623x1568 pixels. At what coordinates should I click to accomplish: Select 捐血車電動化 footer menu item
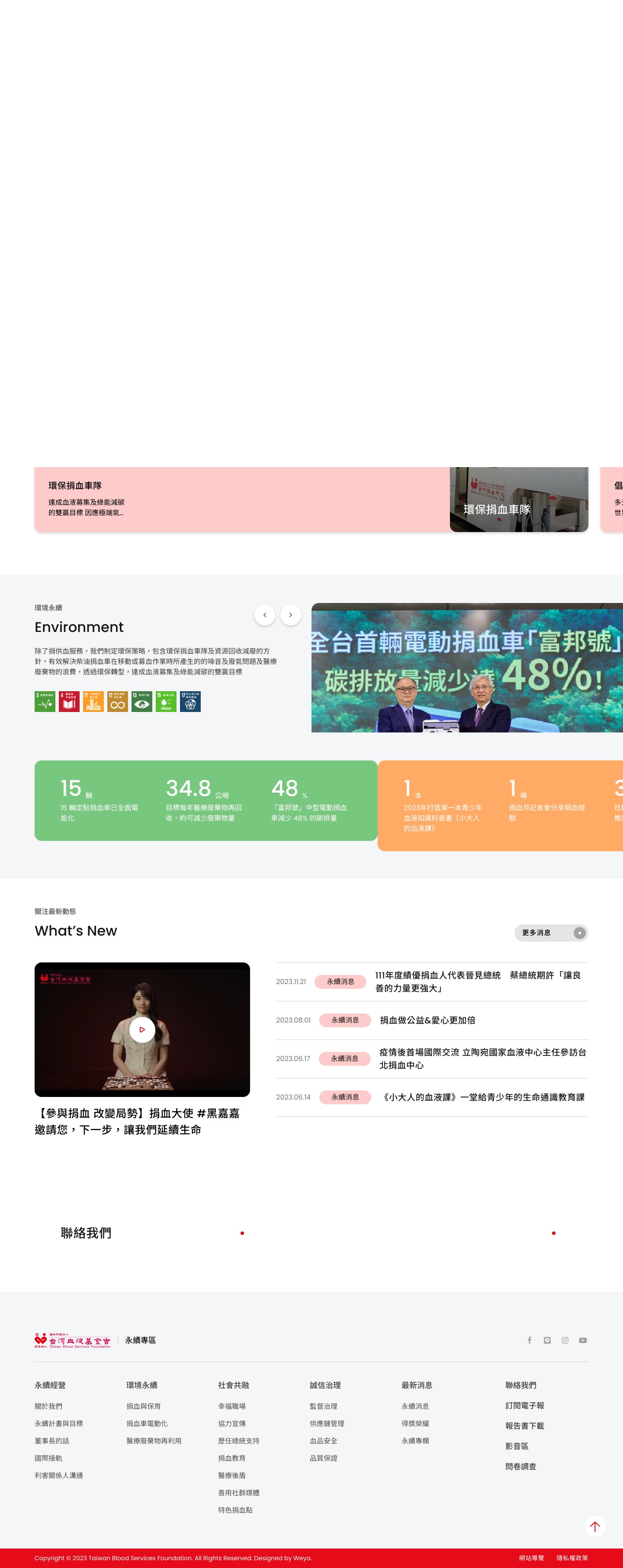tap(147, 1423)
